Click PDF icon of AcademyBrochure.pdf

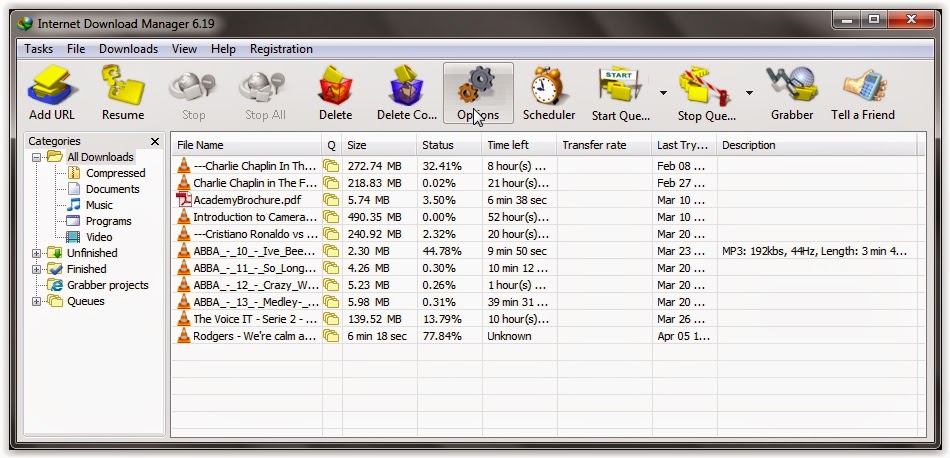tap(184, 199)
